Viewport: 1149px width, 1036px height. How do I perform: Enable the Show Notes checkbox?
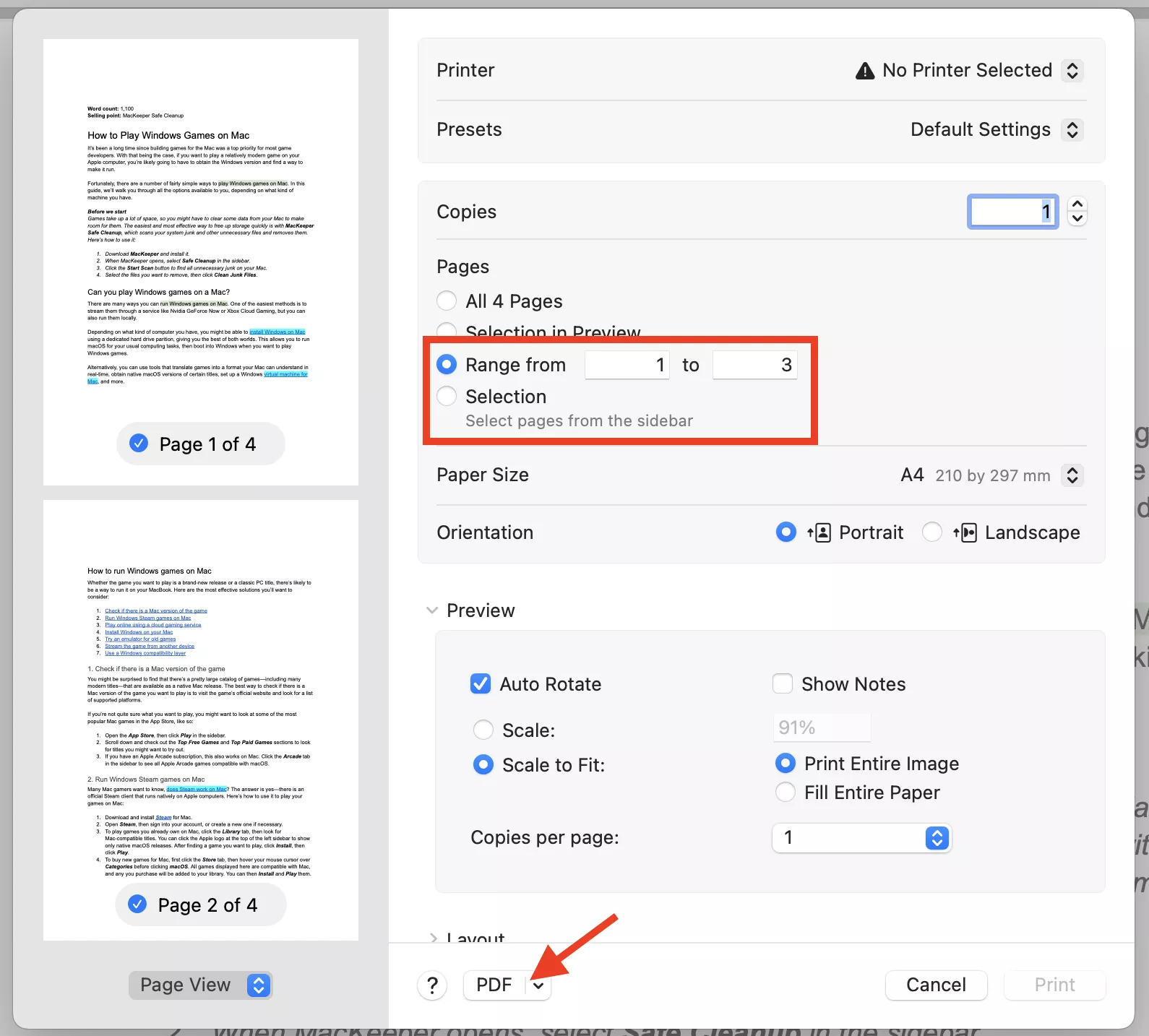click(783, 683)
